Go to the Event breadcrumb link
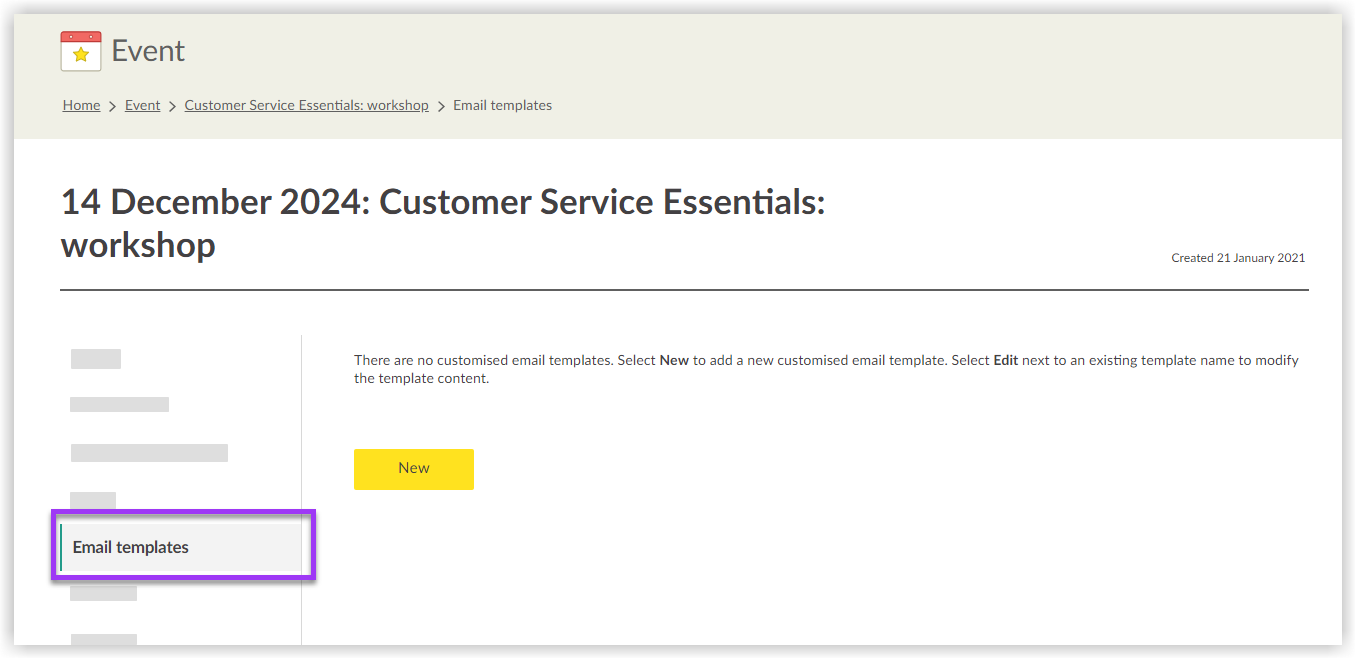Viewport: 1357px width, 659px height. tap(142, 105)
